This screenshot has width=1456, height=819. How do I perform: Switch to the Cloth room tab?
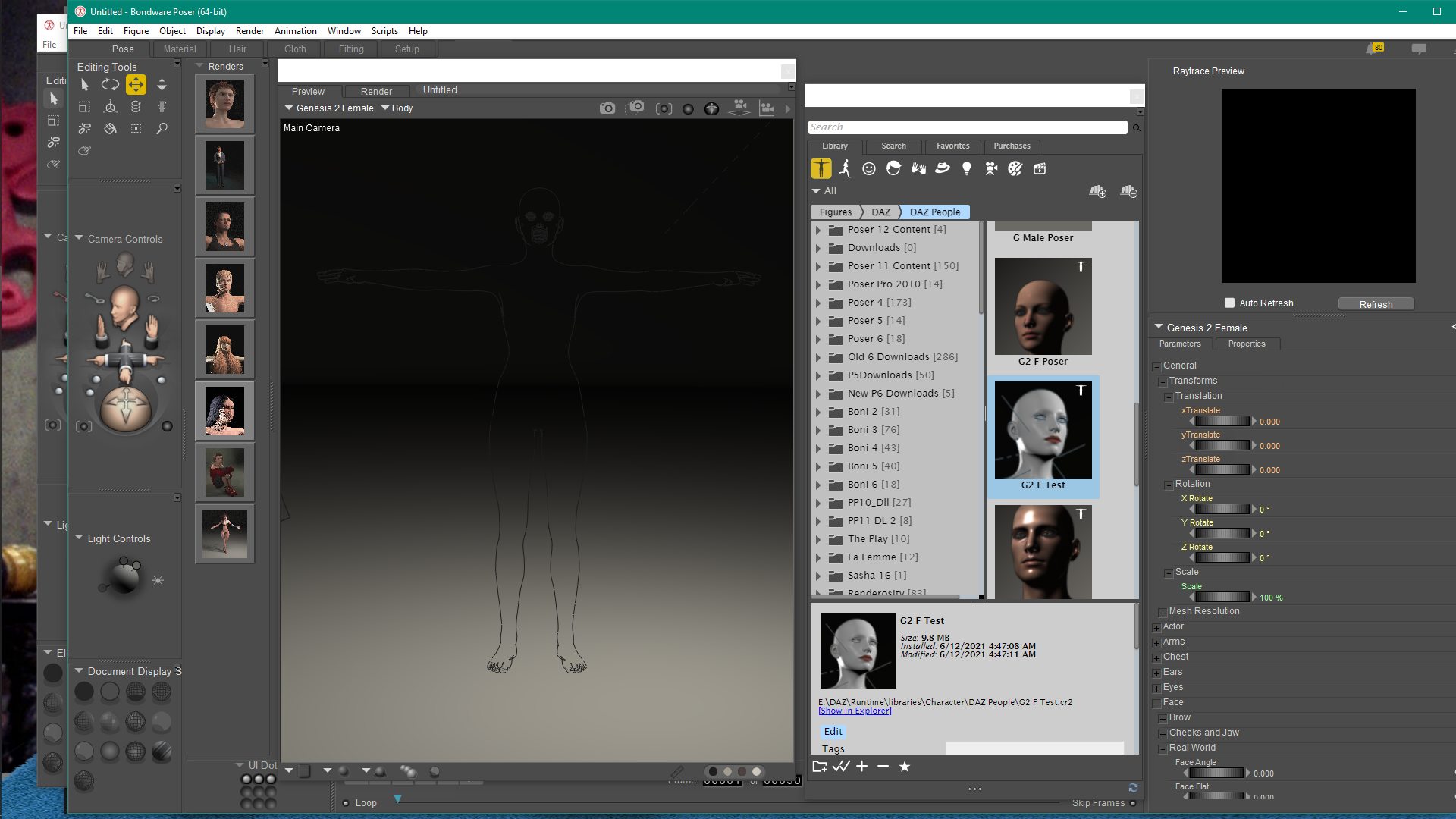295,49
